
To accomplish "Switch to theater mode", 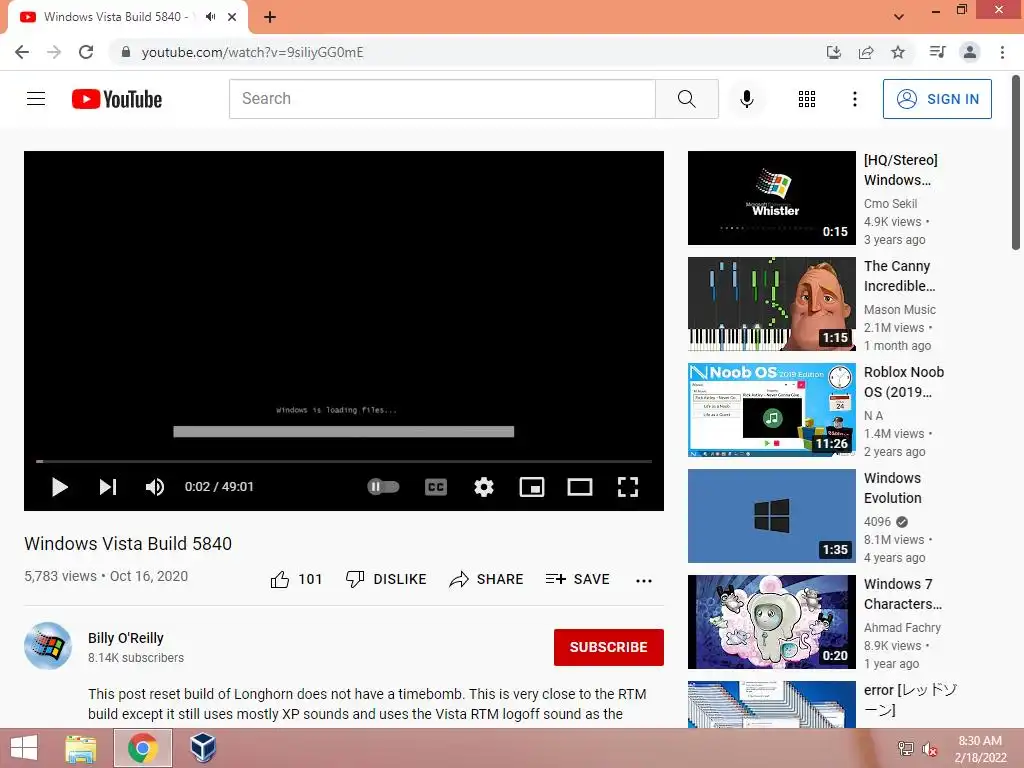I will tap(580, 487).
